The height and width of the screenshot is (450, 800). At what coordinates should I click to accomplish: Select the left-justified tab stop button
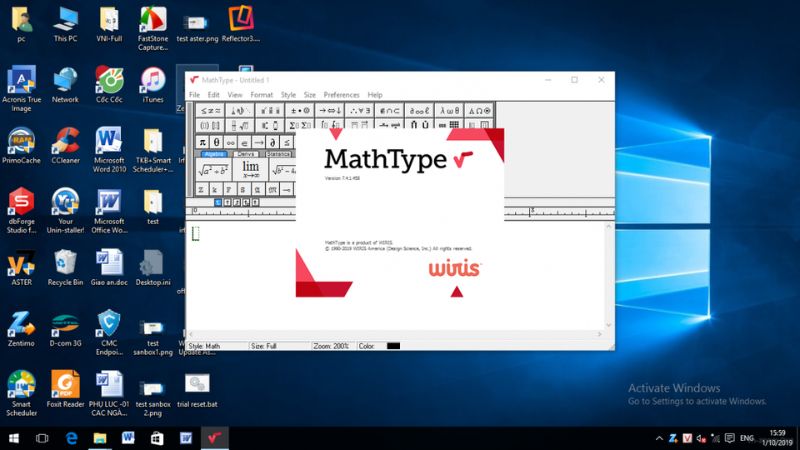point(218,203)
